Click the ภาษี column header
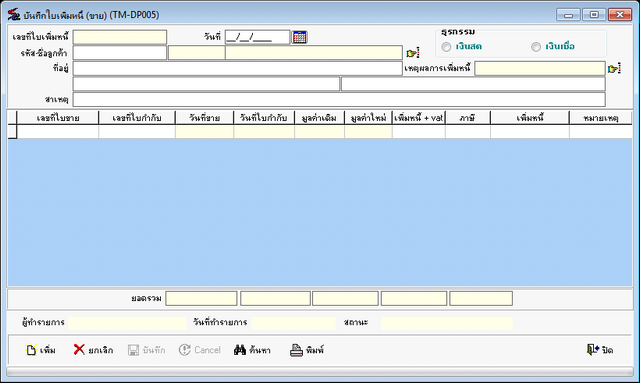Viewport: 640px width, 383px height. coord(468,118)
